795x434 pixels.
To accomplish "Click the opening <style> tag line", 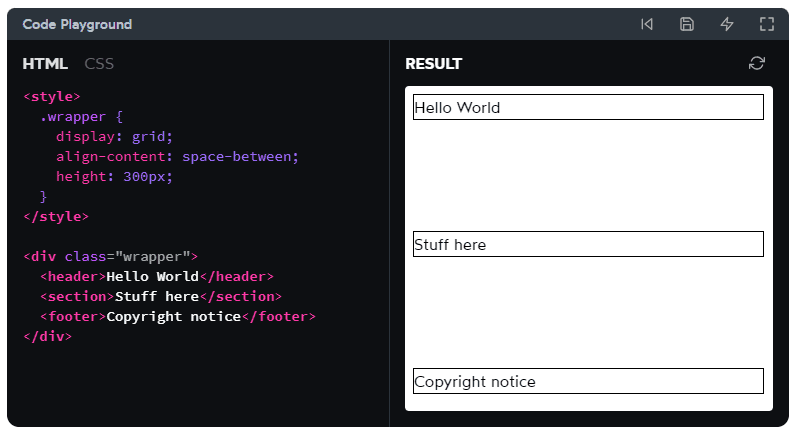I will click(x=52, y=96).
